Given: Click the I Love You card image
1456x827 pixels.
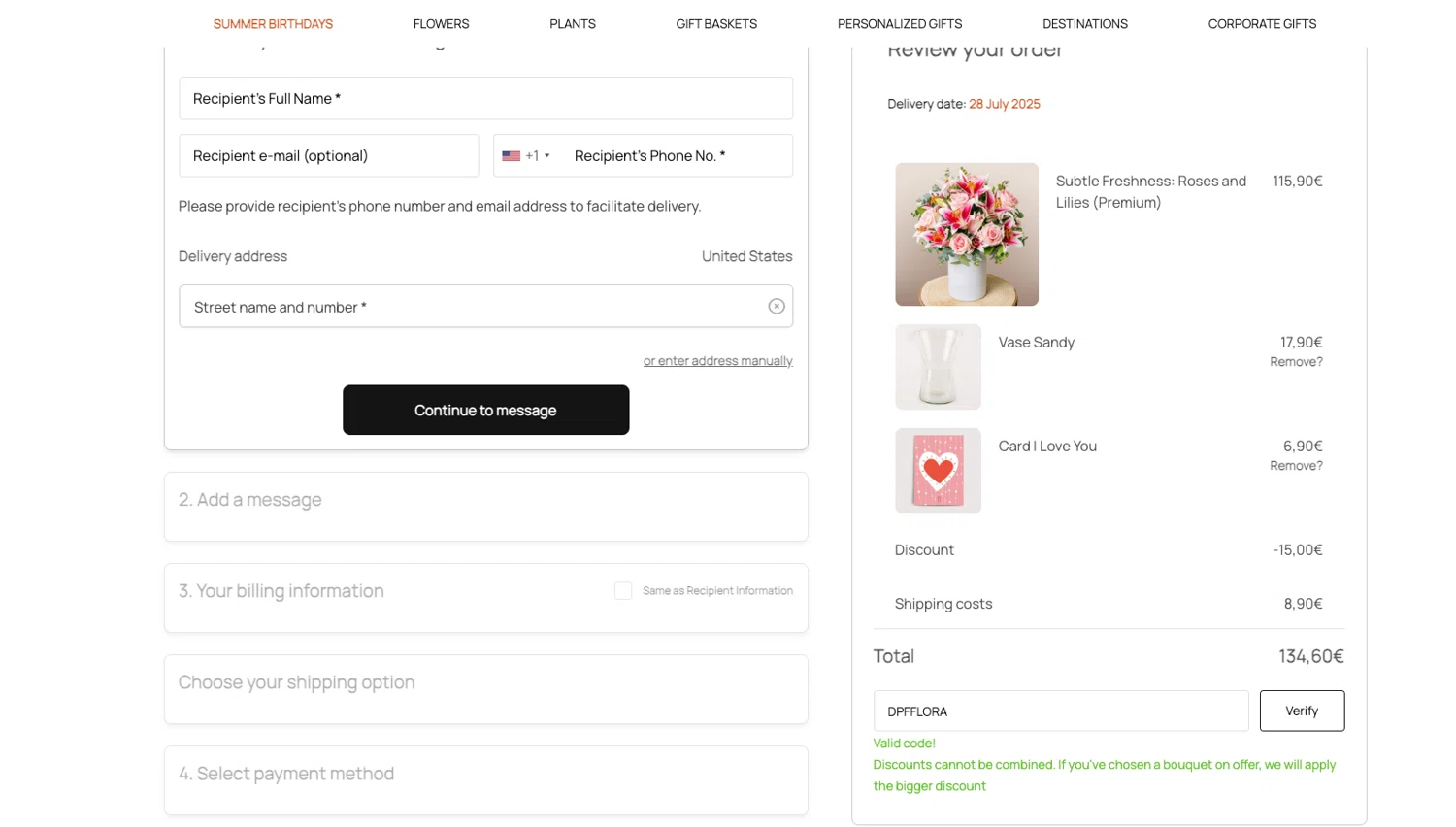Looking at the screenshot, I should [938, 471].
